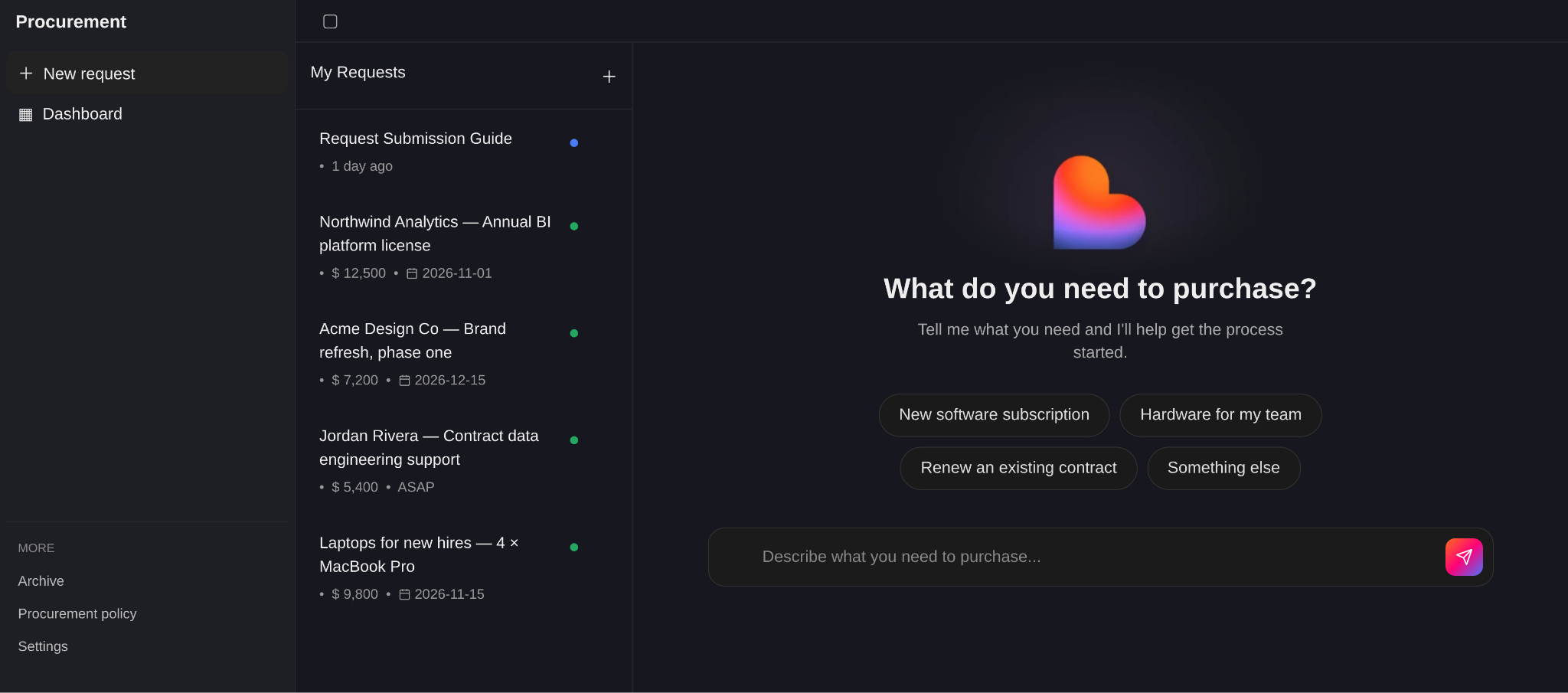The width and height of the screenshot is (1568, 693).
Task: Choose Something else suggestion
Action: [1223, 468]
